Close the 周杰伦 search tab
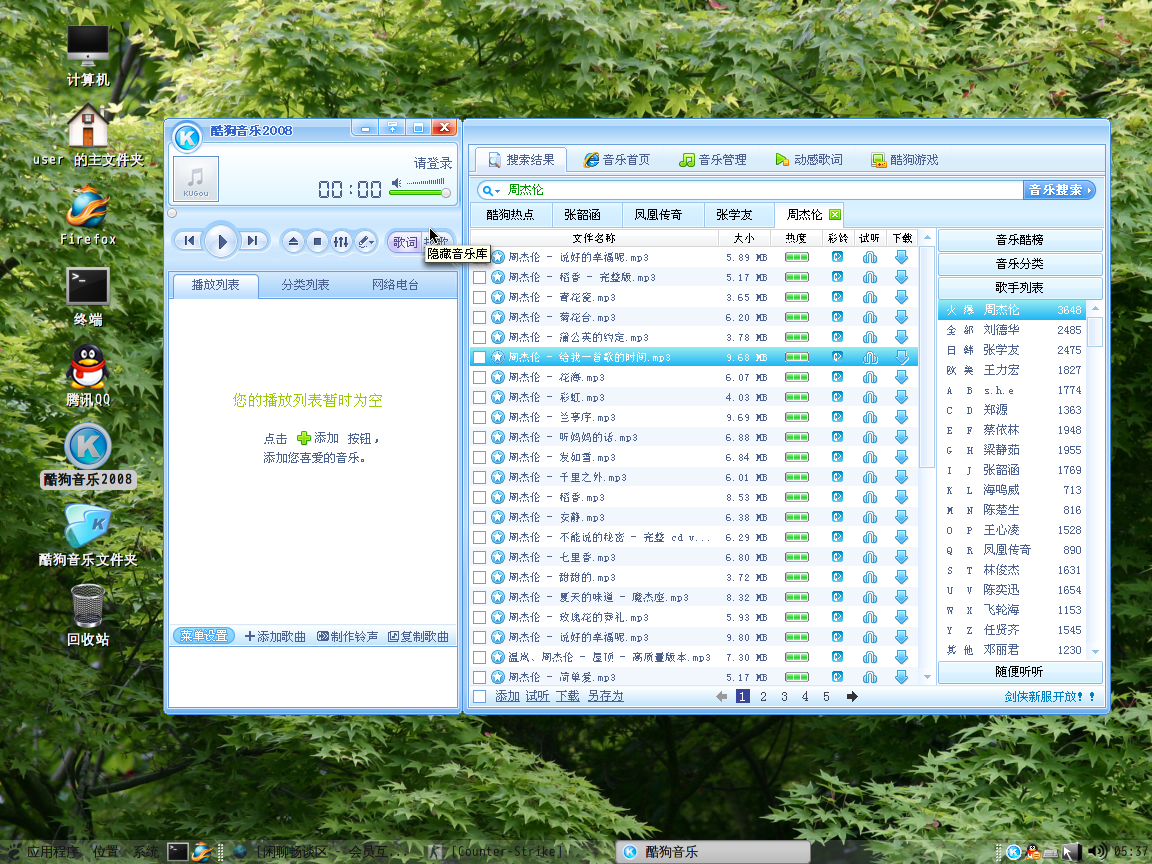This screenshot has height=864, width=1152. [x=835, y=215]
